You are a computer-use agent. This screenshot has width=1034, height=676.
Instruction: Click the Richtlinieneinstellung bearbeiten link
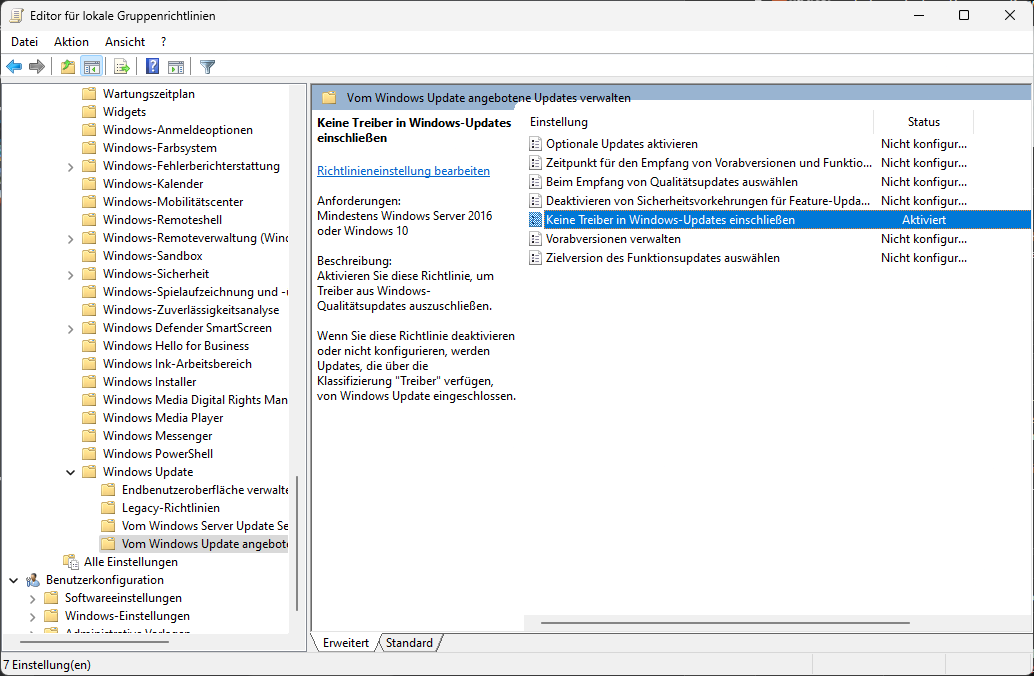[404, 171]
